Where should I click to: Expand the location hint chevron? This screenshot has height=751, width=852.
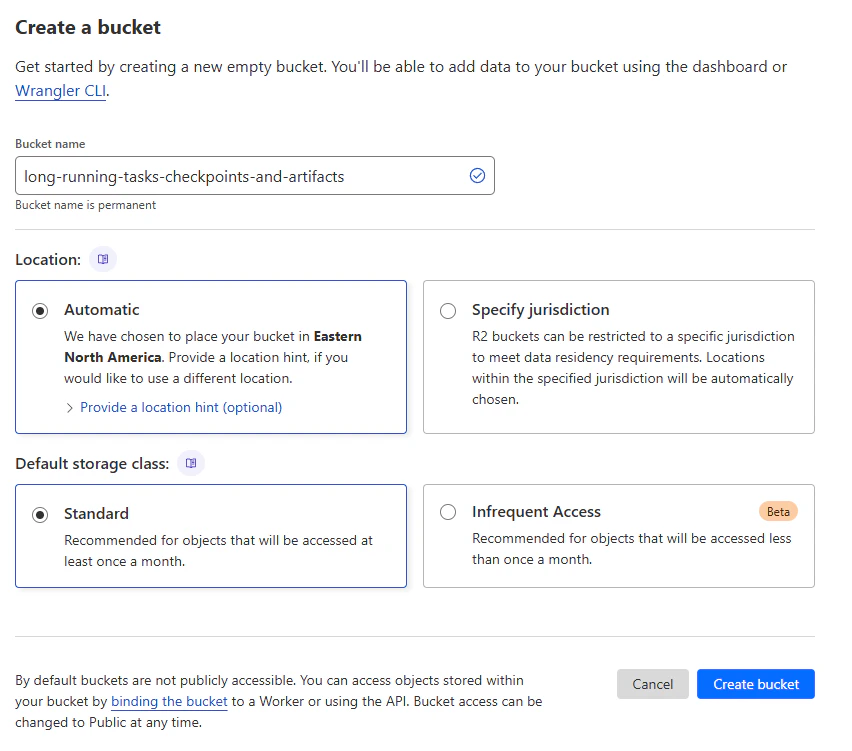(70, 408)
